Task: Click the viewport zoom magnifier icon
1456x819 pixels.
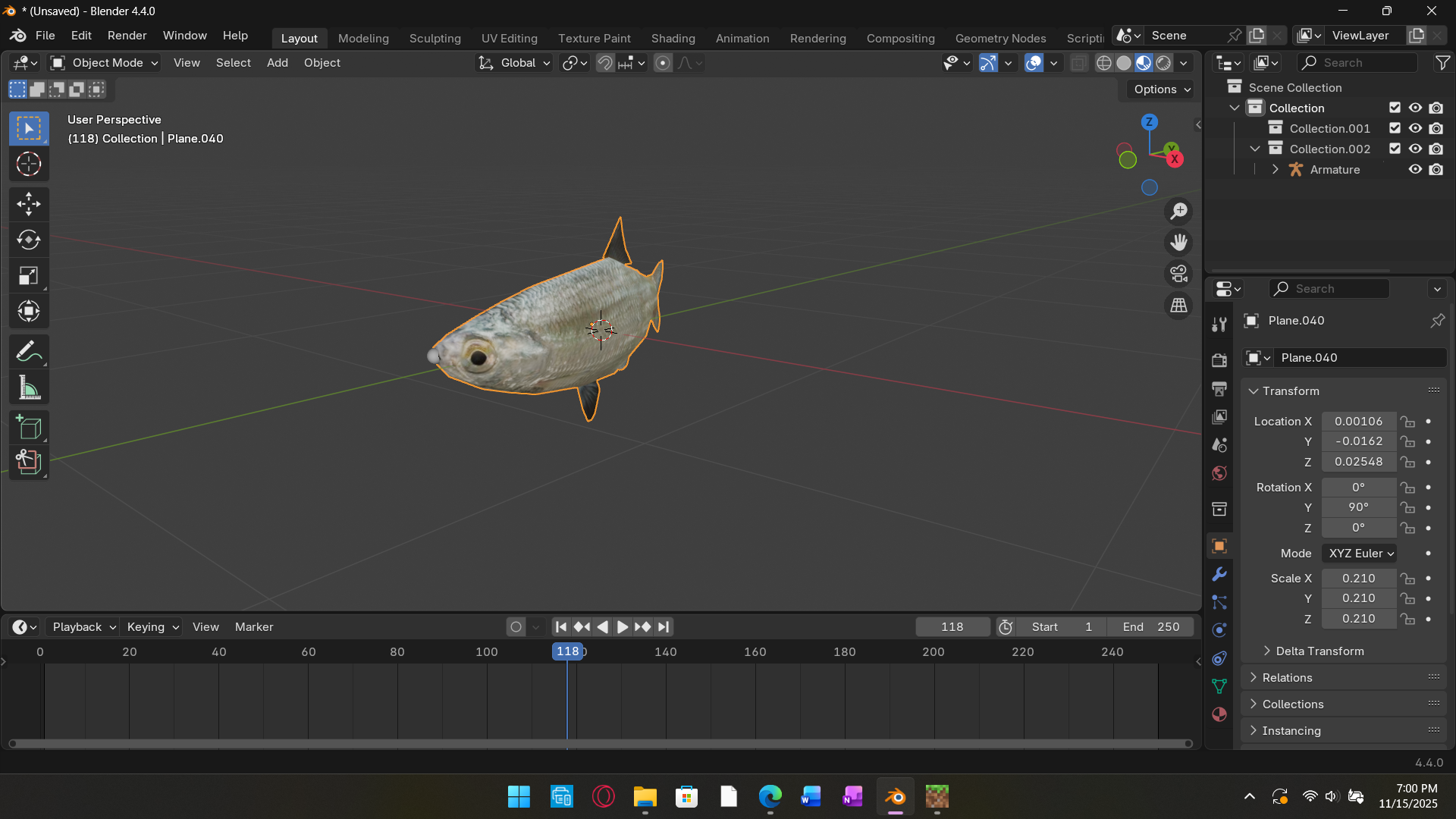Action: (x=1178, y=212)
